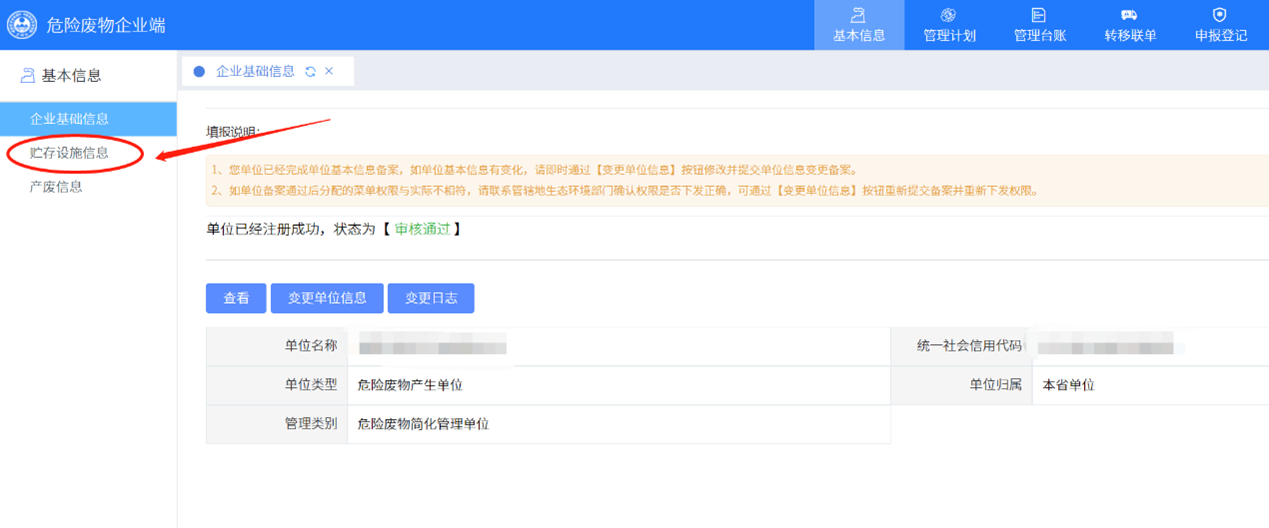
Task: Select 企业基础信息 in the sidebar
Action: pyautogui.click(x=70, y=119)
